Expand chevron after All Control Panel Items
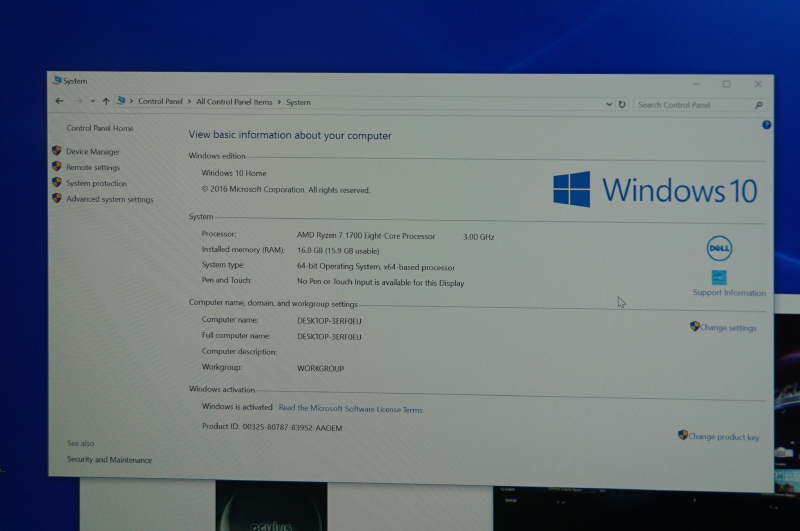This screenshot has width=800, height=531. coord(279,102)
